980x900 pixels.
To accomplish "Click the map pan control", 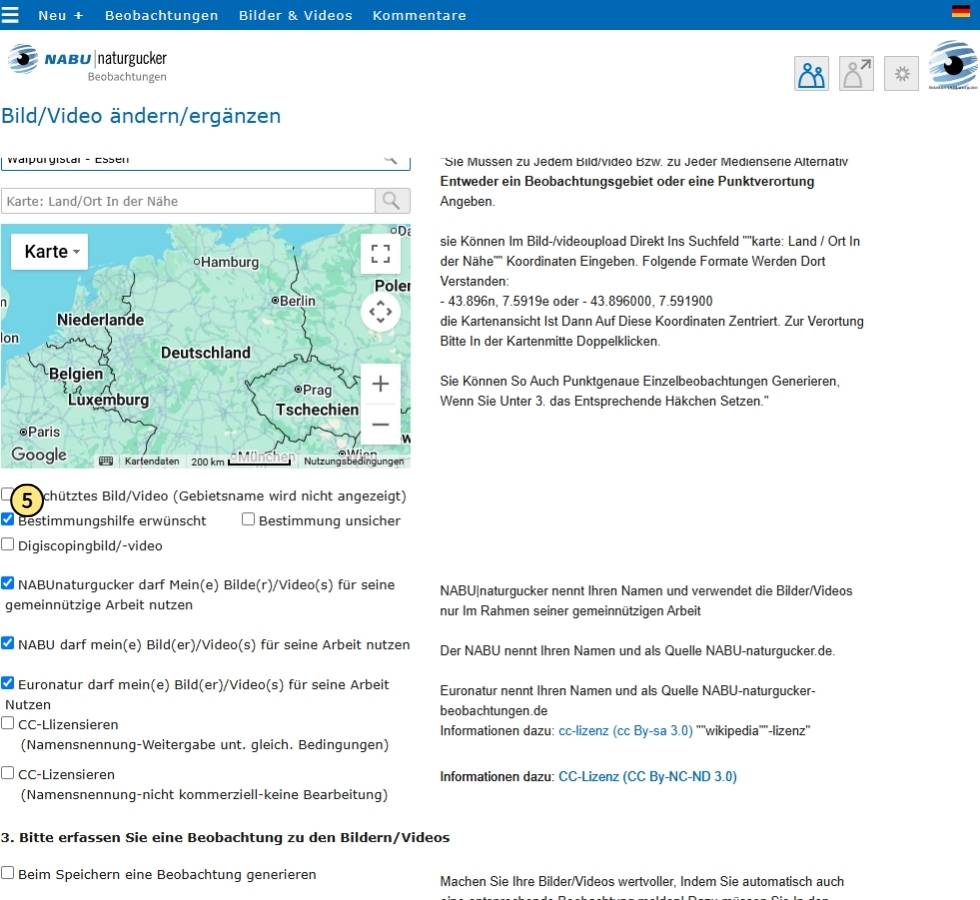I will [381, 311].
